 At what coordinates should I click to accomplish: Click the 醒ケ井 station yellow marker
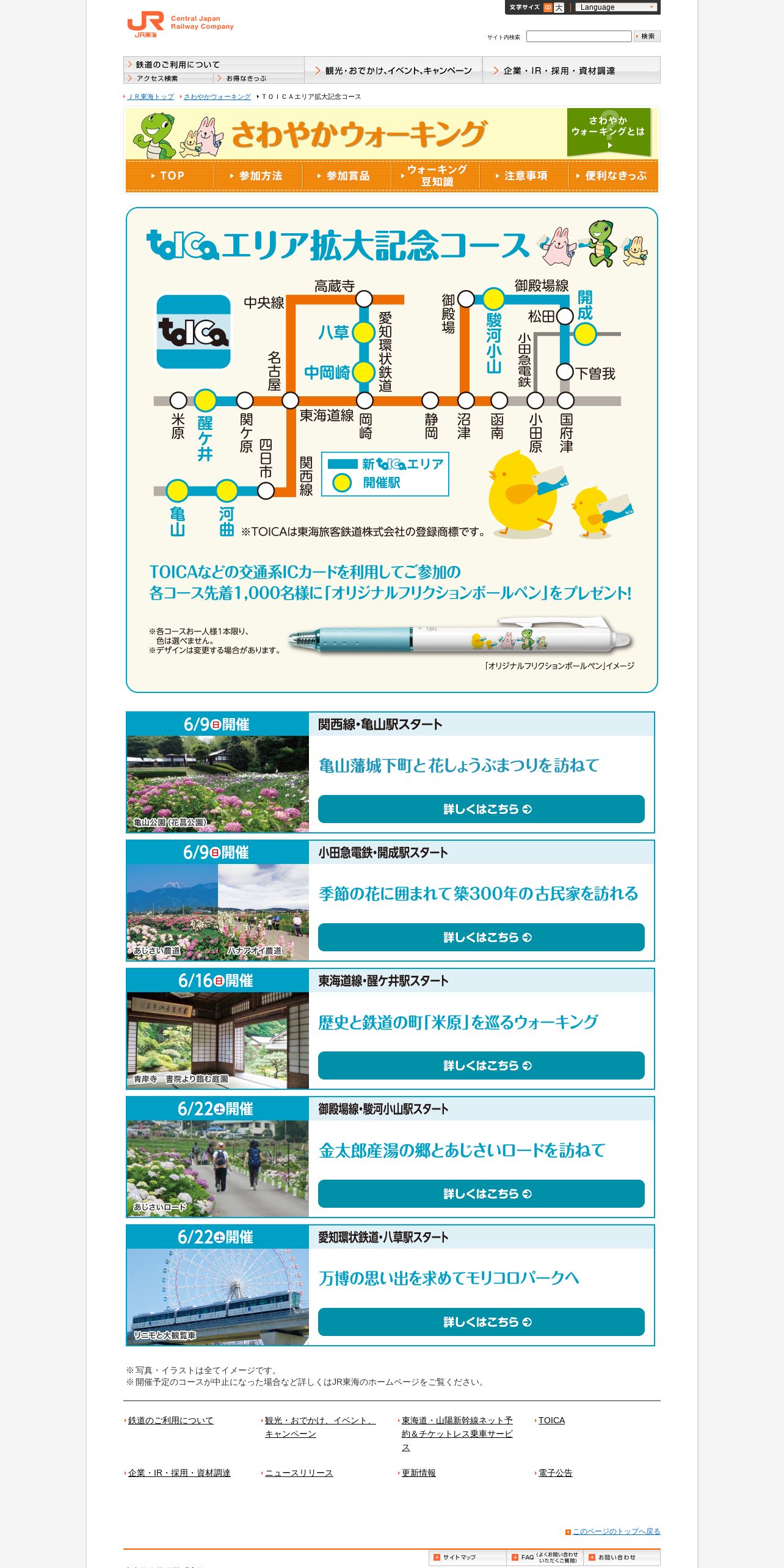click(x=205, y=401)
